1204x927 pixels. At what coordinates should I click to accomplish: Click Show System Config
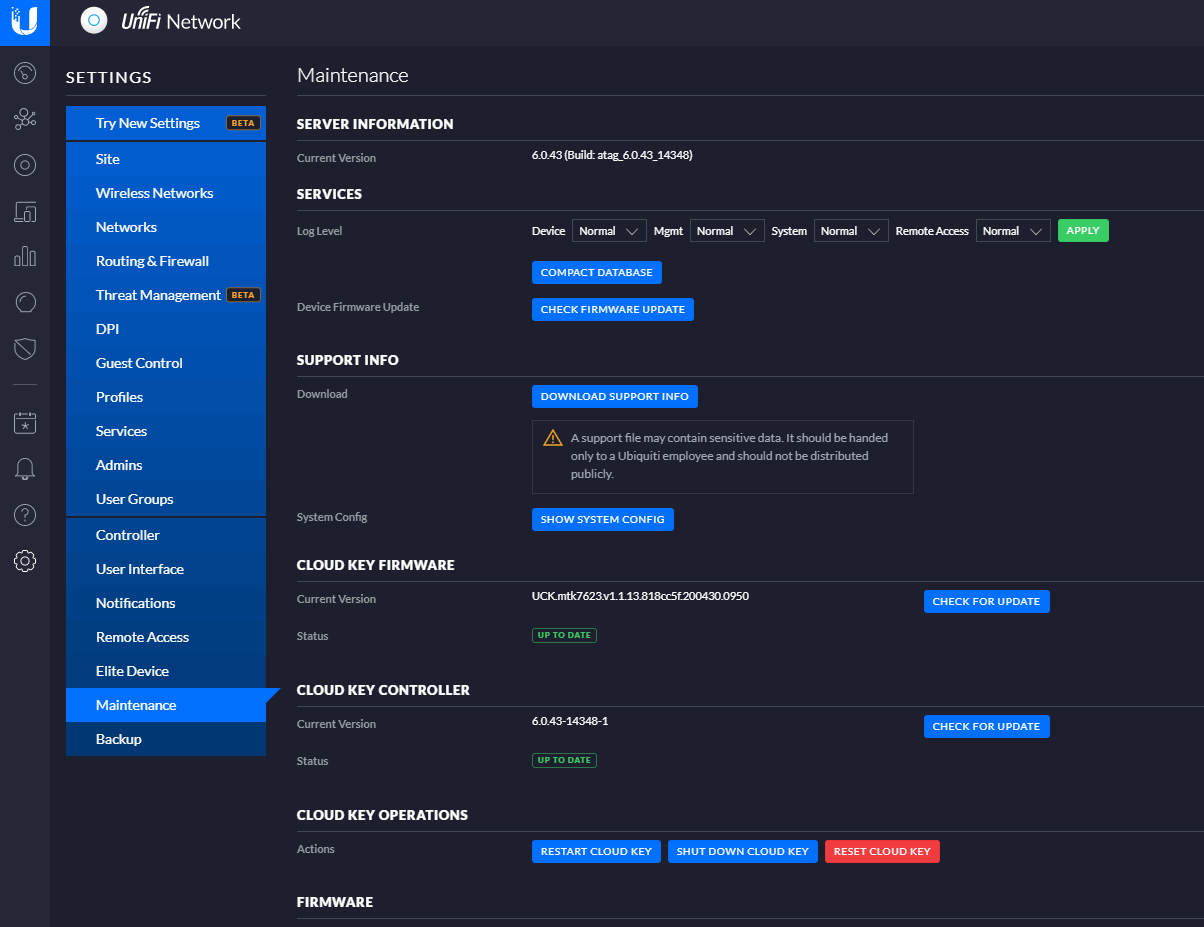point(603,520)
